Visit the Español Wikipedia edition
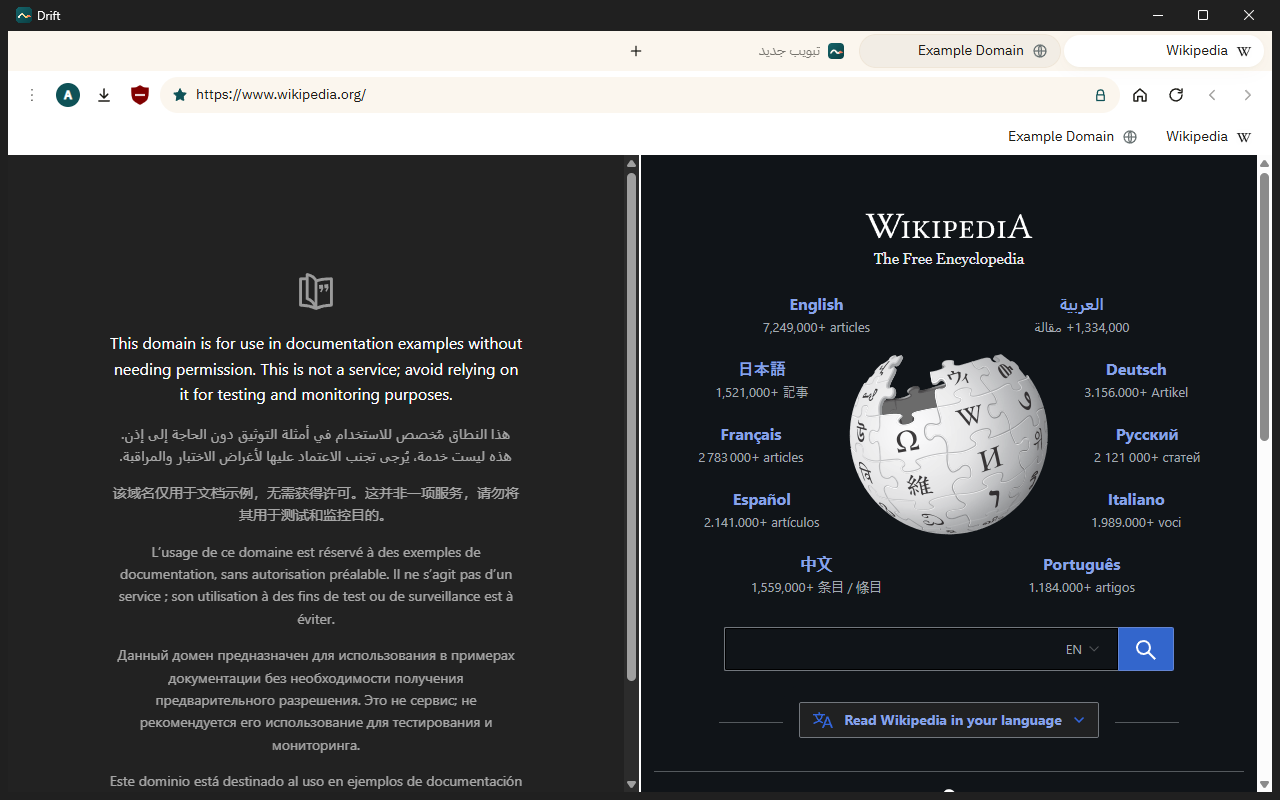The image size is (1280, 800). point(762,500)
